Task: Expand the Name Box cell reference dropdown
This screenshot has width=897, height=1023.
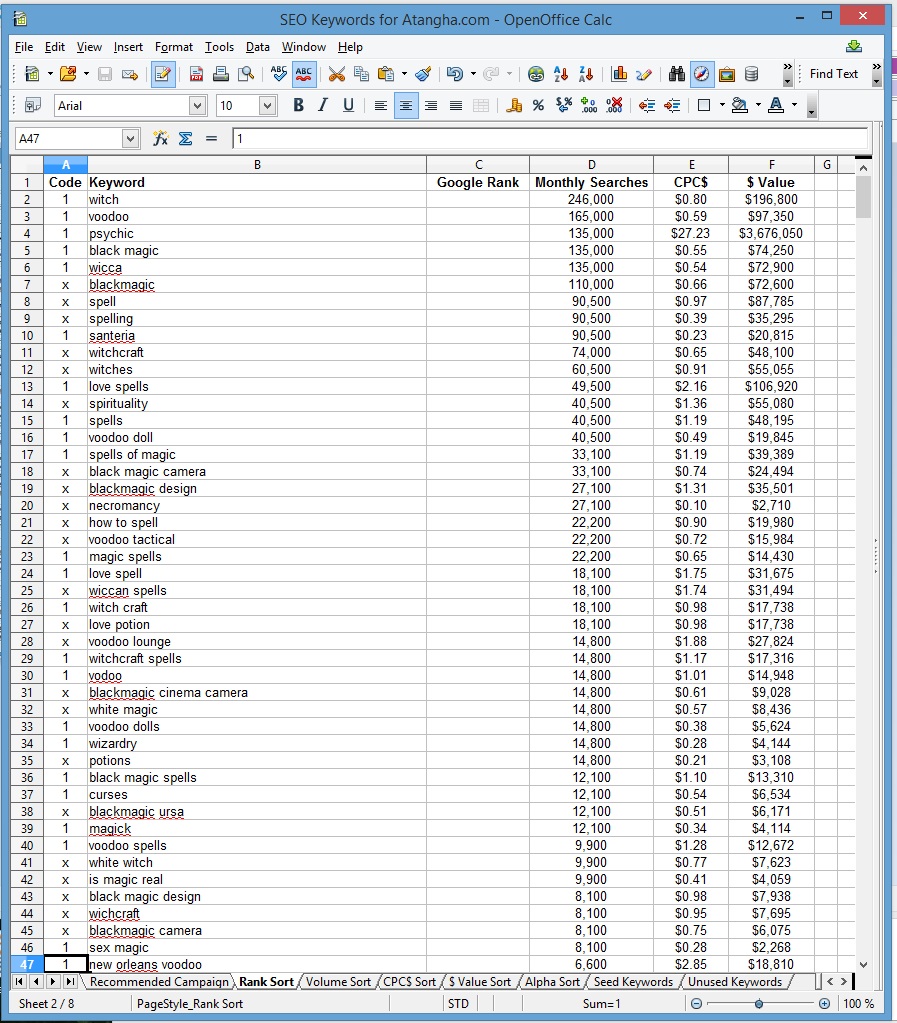Action: point(130,139)
